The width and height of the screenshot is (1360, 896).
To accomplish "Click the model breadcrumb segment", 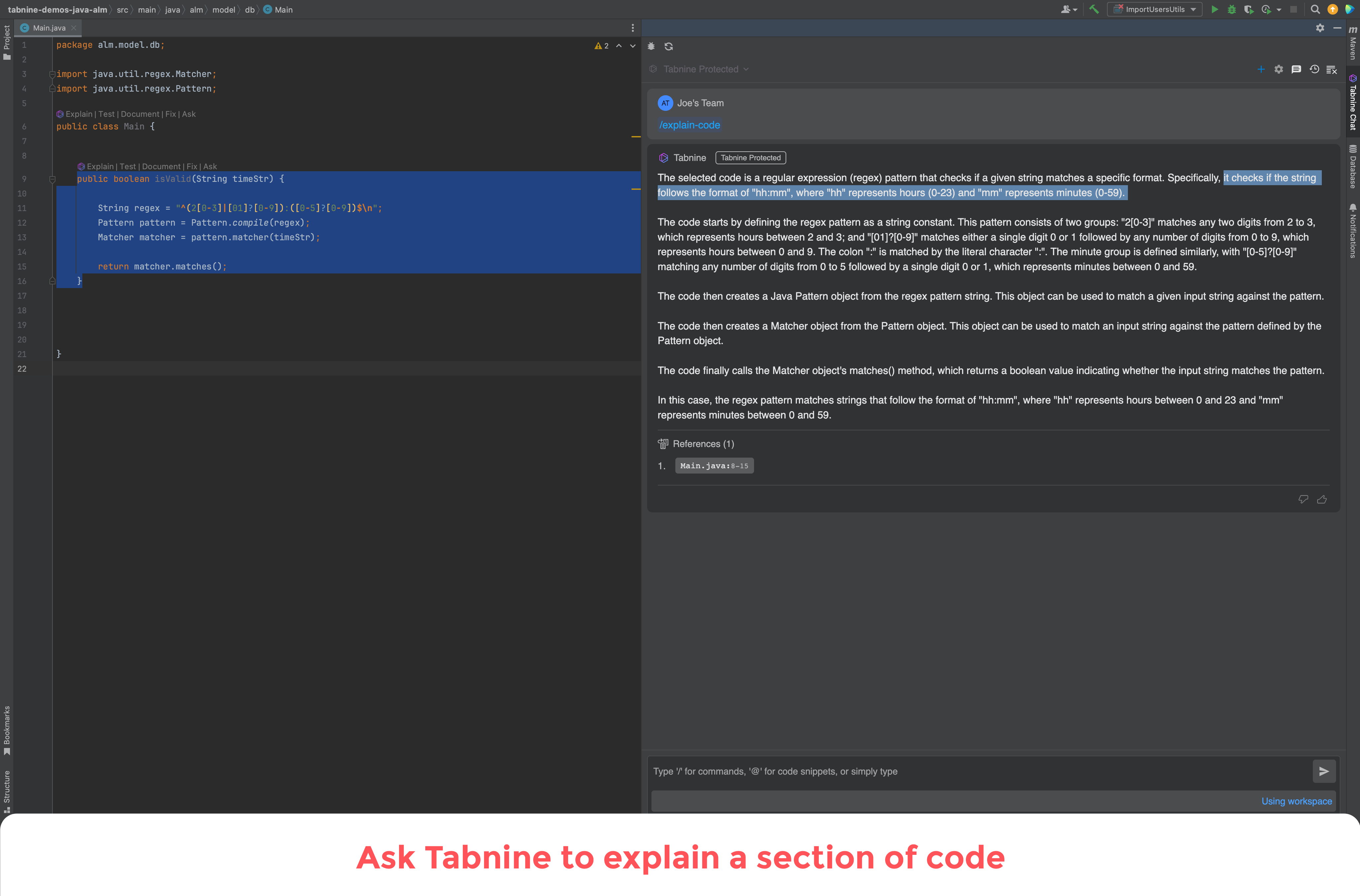I will coord(223,10).
